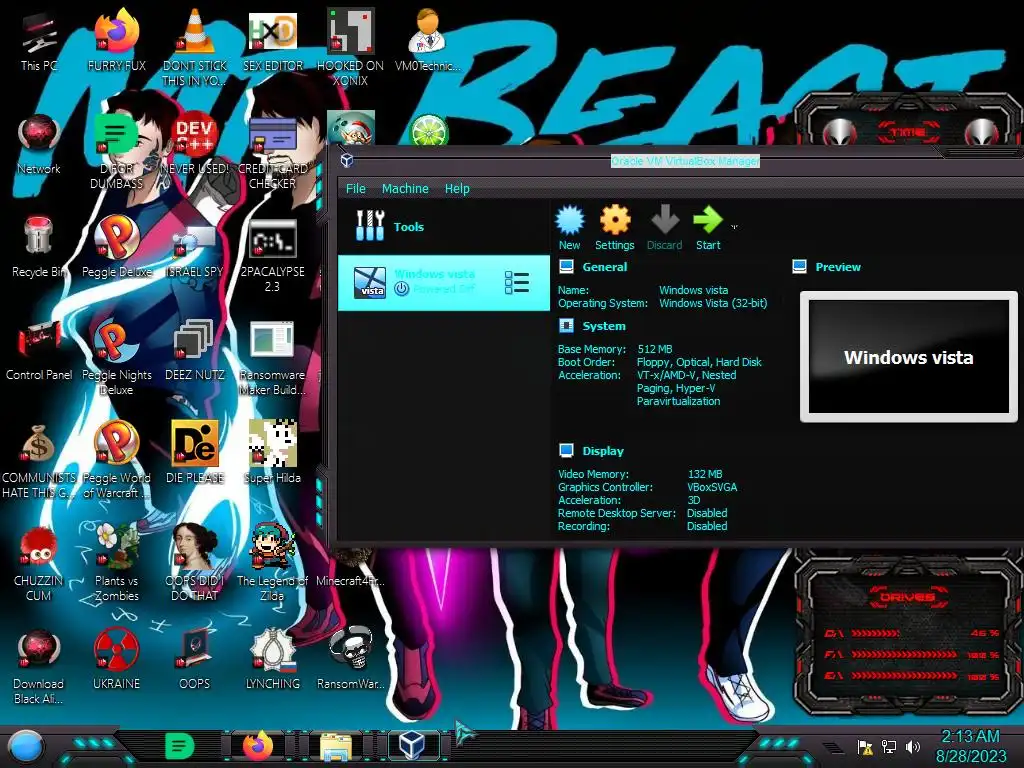Click the Action Center flag tray icon
Viewport: 1024px width, 768px height.
[865, 746]
